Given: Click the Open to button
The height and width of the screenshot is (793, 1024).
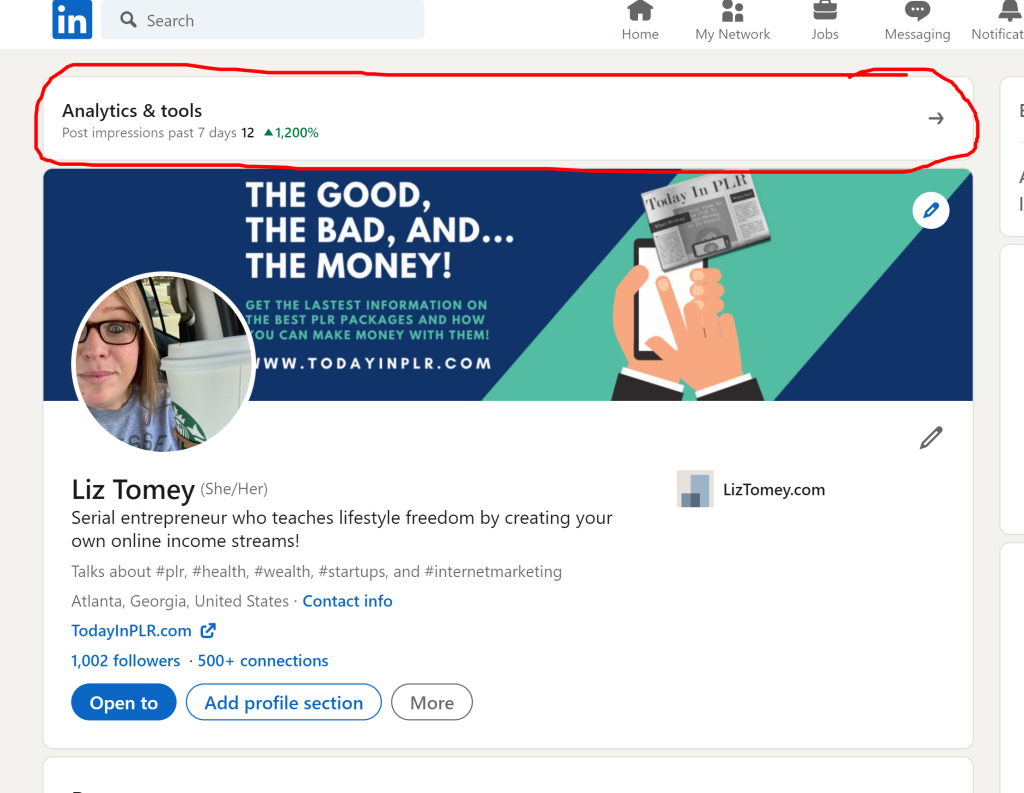Looking at the screenshot, I should coord(123,702).
